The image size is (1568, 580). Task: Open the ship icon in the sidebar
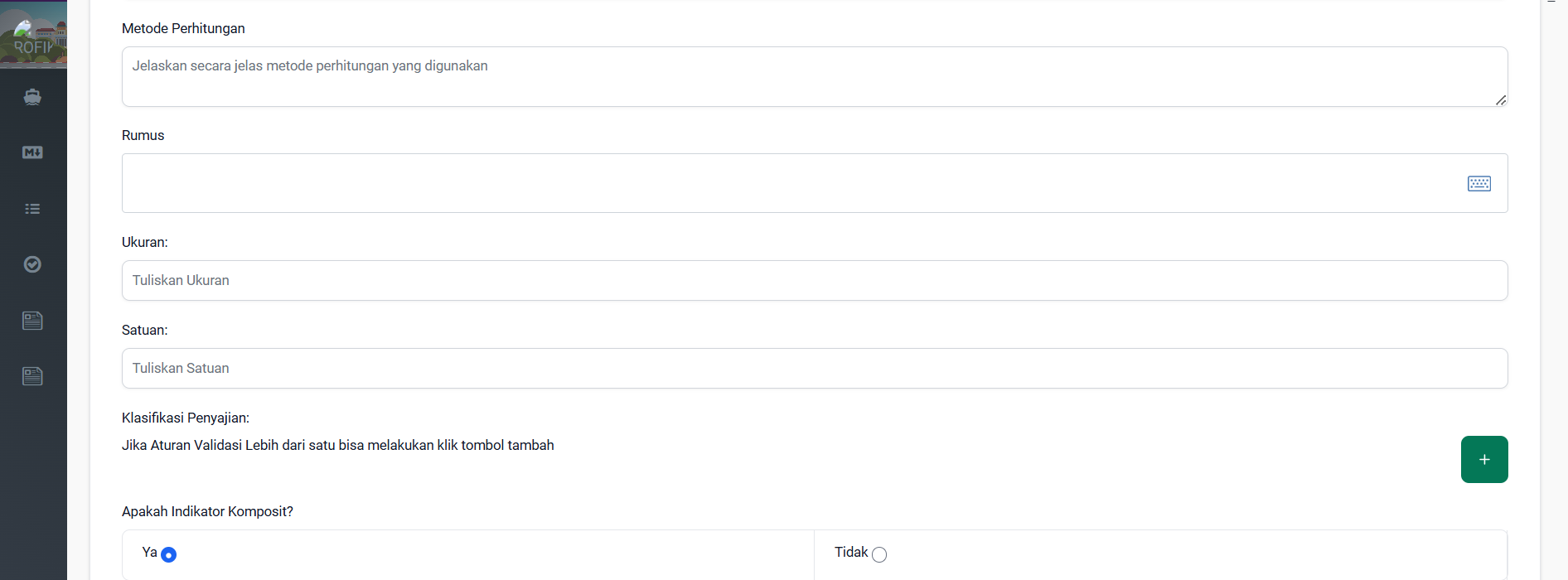pos(32,97)
